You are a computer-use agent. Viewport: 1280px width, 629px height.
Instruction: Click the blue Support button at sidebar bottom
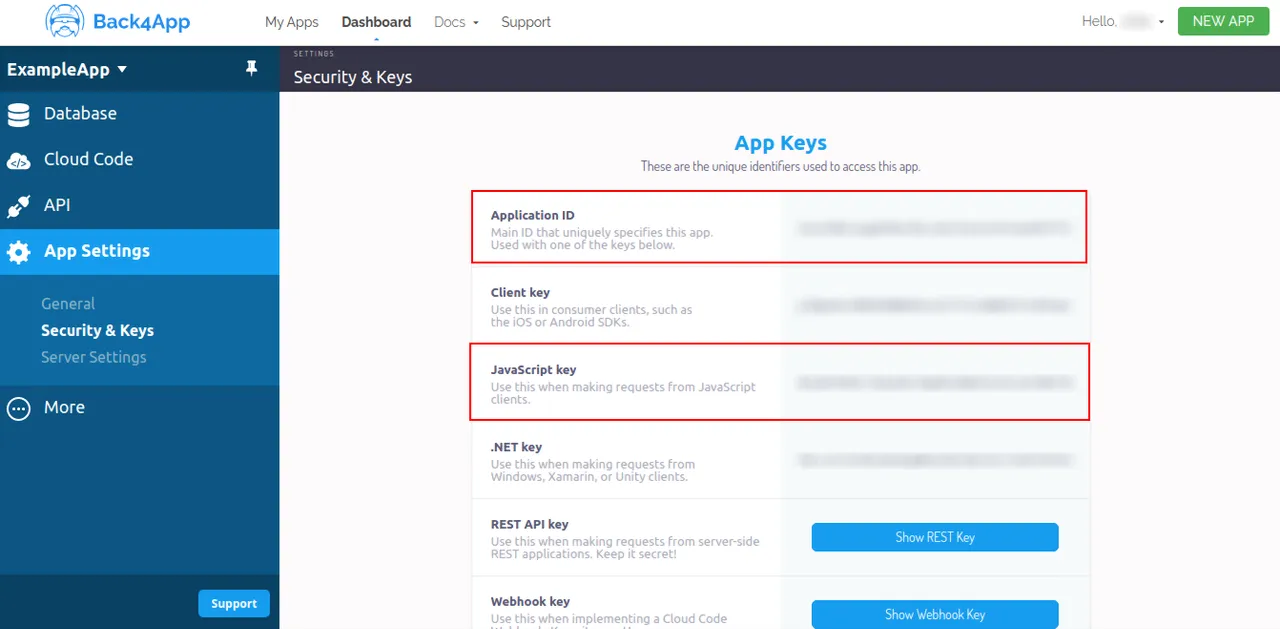(234, 603)
